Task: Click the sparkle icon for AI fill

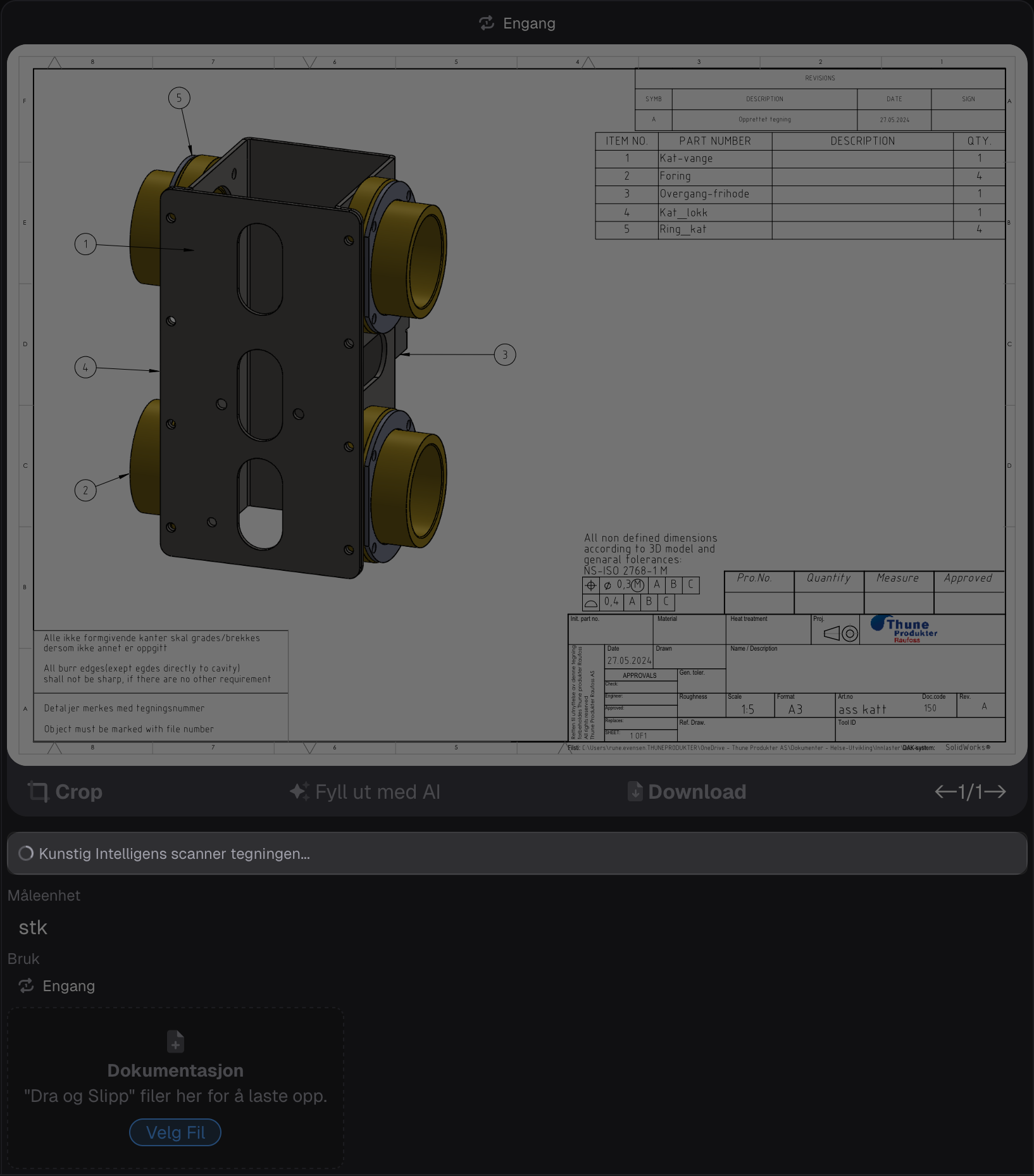Action: [x=299, y=791]
